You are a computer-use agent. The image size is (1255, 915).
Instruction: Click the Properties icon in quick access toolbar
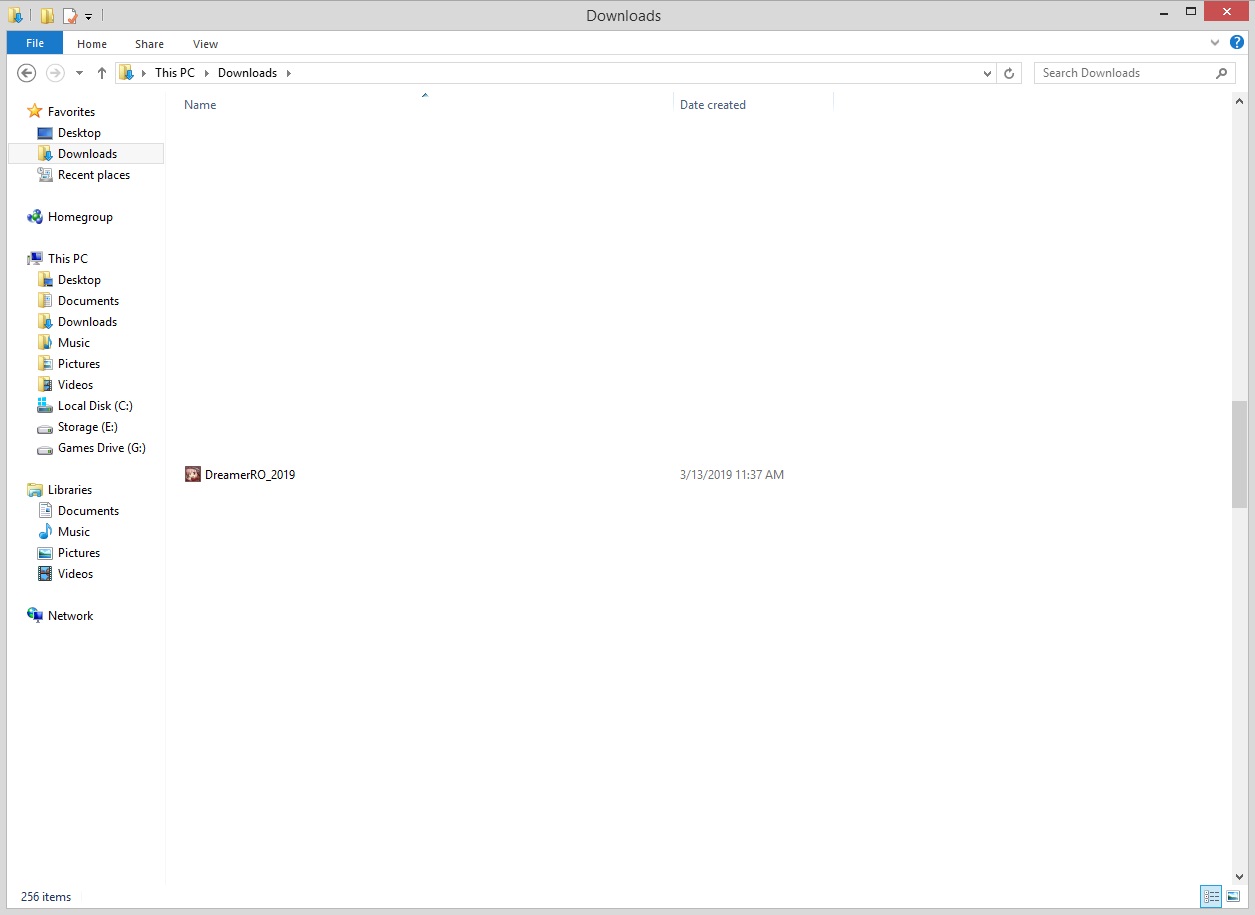[69, 16]
